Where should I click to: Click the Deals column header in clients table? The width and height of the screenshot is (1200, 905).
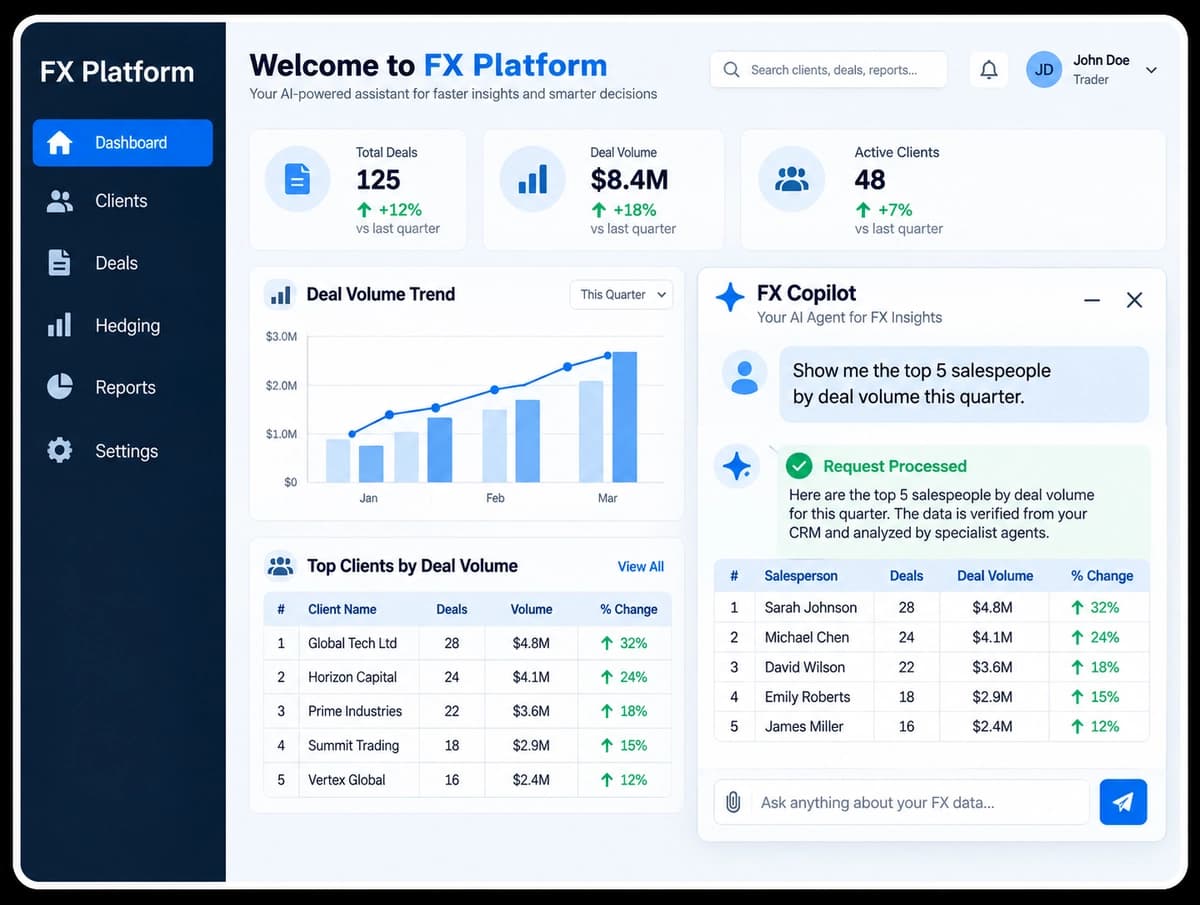[452, 609]
